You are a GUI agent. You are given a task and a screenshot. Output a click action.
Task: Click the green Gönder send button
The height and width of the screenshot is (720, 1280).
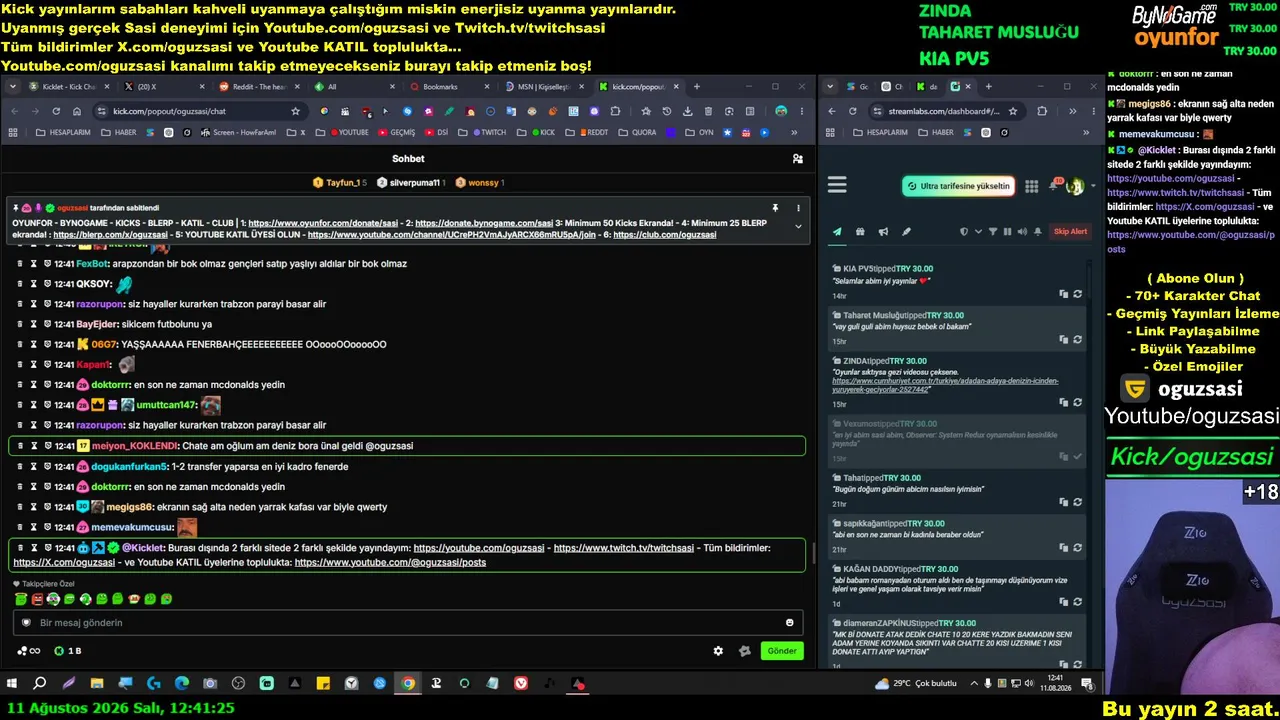782,651
